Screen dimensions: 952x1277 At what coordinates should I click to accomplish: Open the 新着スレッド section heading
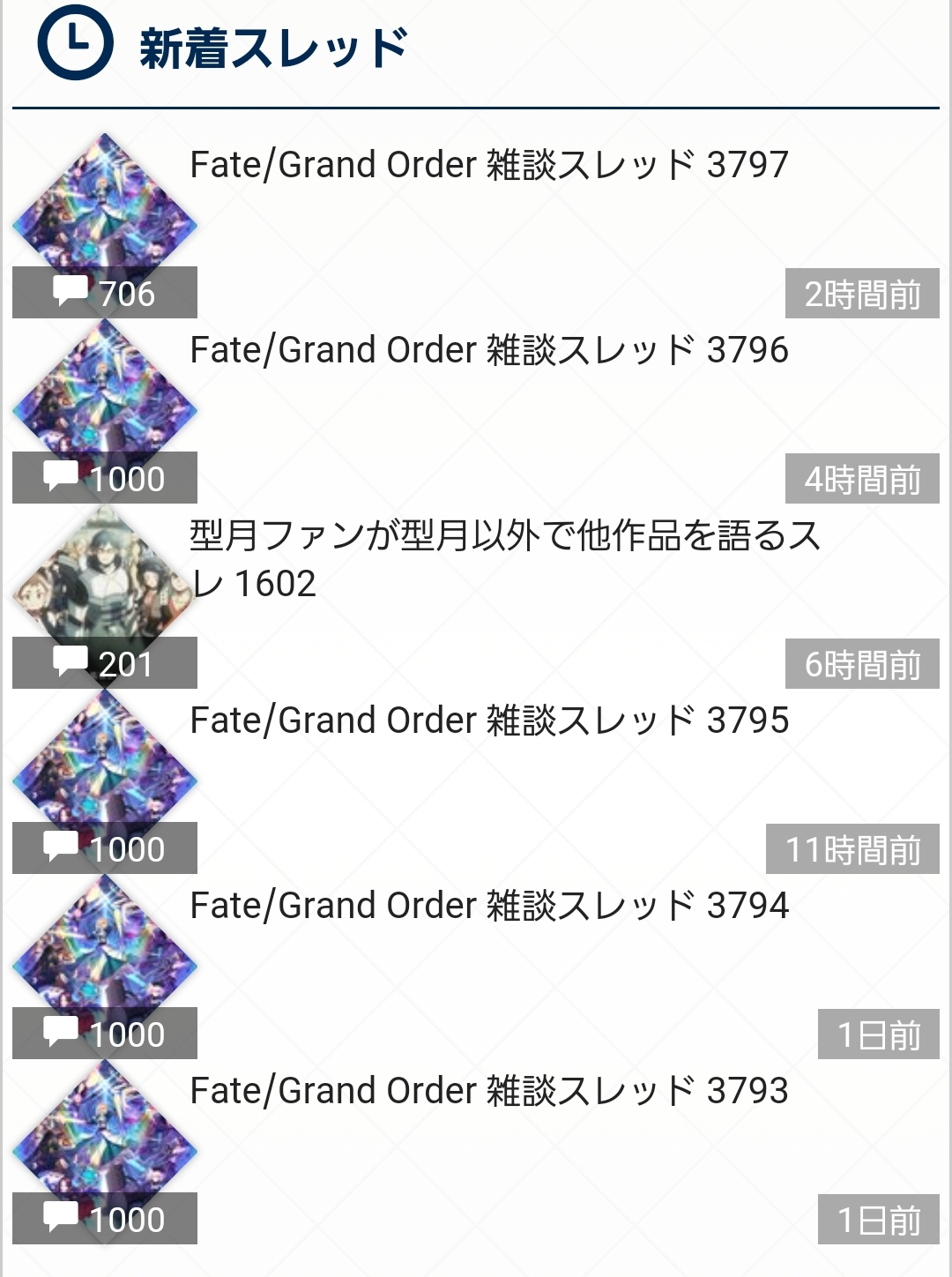(273, 48)
